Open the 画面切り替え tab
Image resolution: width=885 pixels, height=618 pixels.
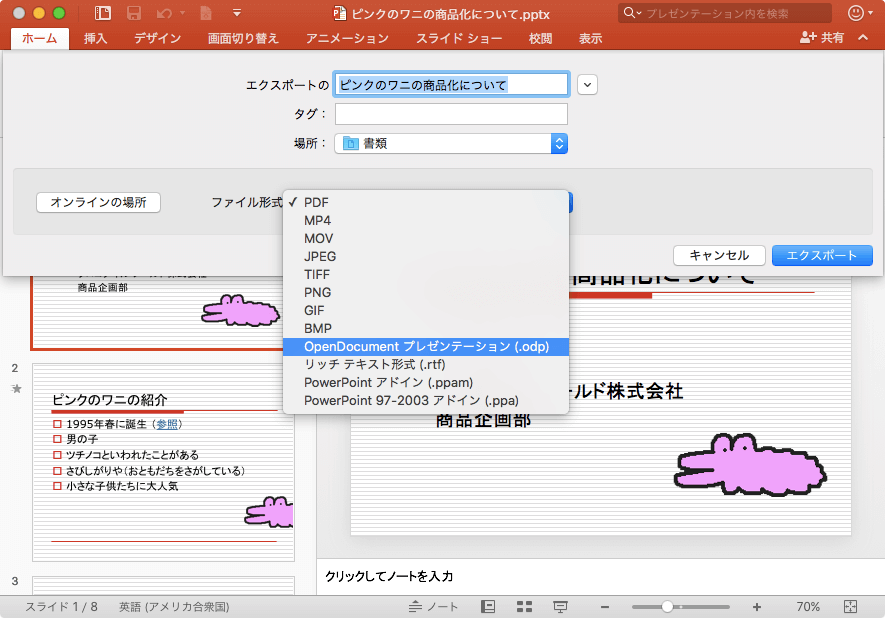click(243, 38)
